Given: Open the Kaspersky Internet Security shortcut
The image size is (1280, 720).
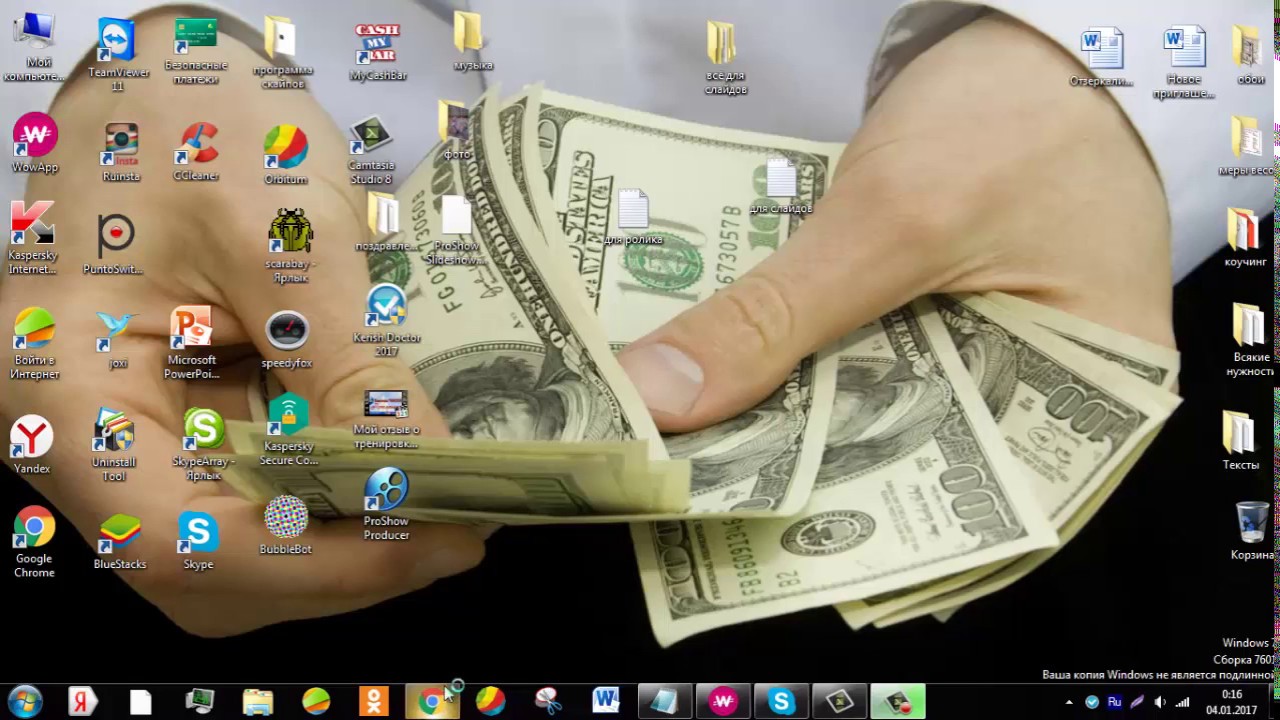Looking at the screenshot, I should point(32,226).
